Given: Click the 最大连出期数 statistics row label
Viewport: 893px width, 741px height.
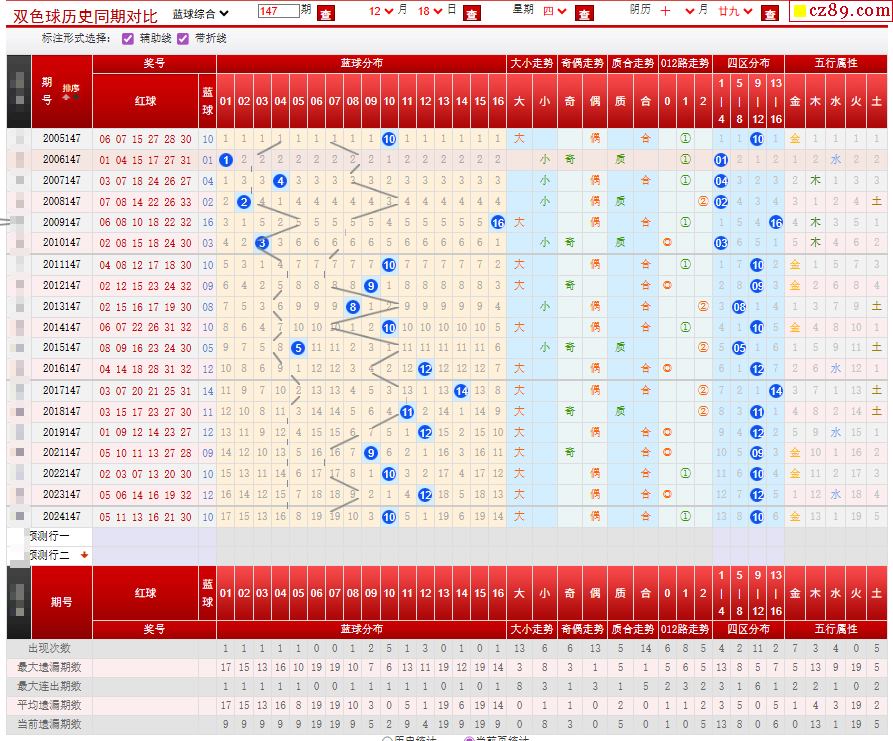Looking at the screenshot, I should click(x=50, y=686).
